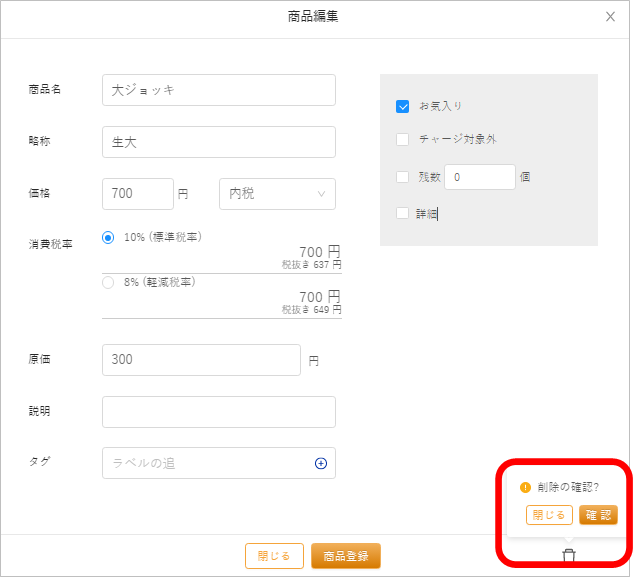Screen dimensions: 633x577
Task: Click the 価格 field showing 700
Action: pos(138,194)
